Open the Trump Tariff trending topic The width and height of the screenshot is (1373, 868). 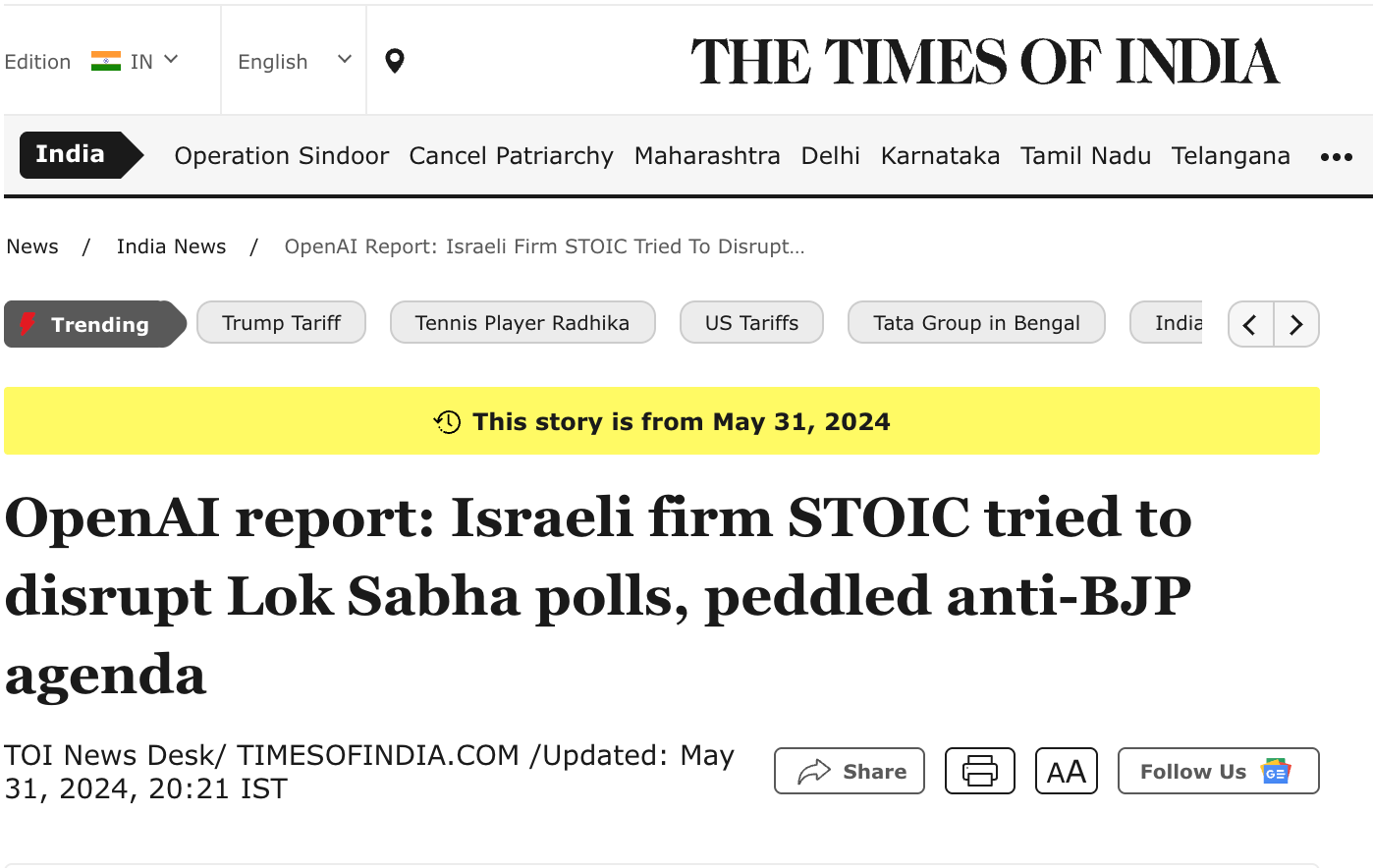(281, 323)
